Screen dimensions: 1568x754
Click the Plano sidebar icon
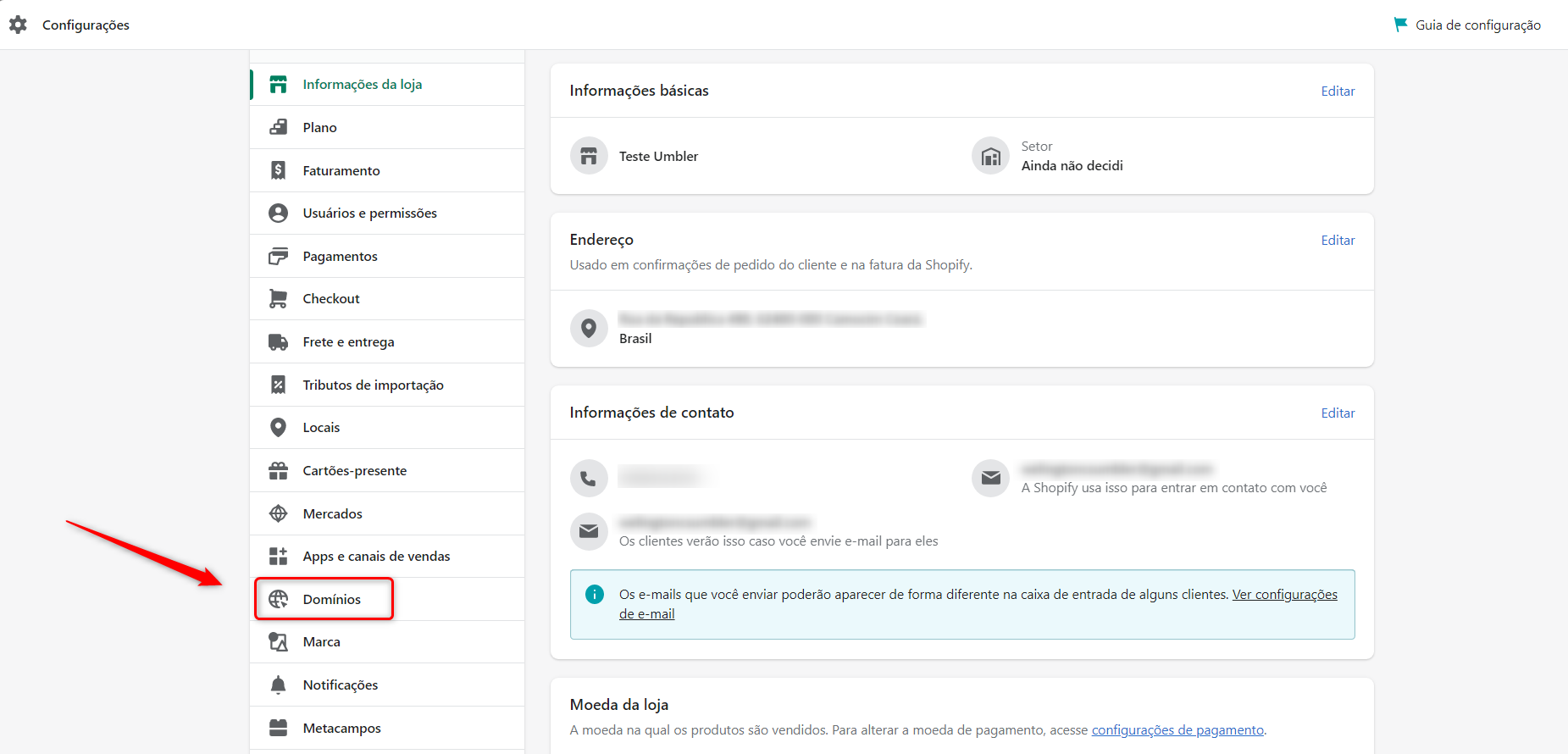tap(278, 127)
